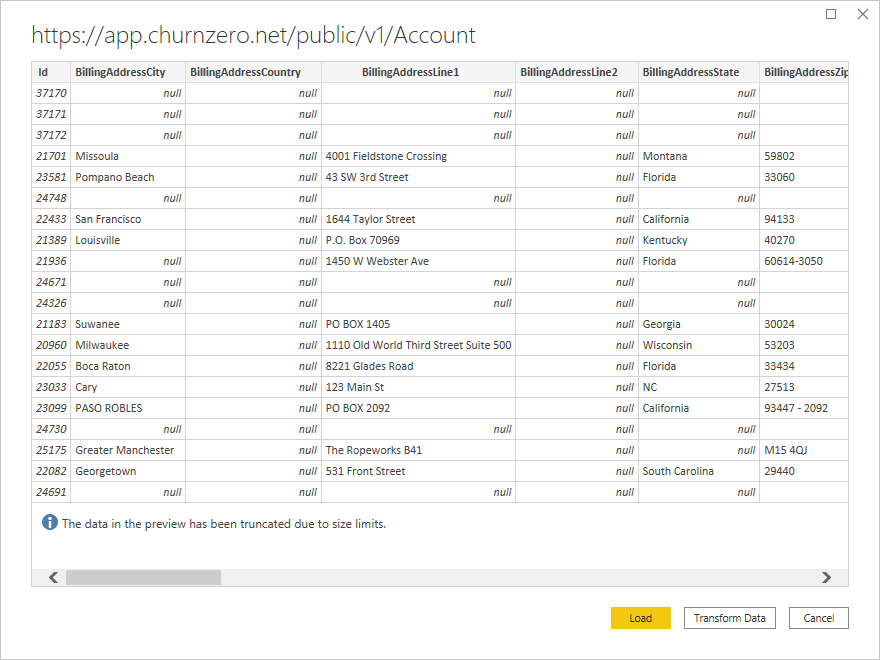
Task: Click the Id cell 24748
Action: tap(51, 198)
